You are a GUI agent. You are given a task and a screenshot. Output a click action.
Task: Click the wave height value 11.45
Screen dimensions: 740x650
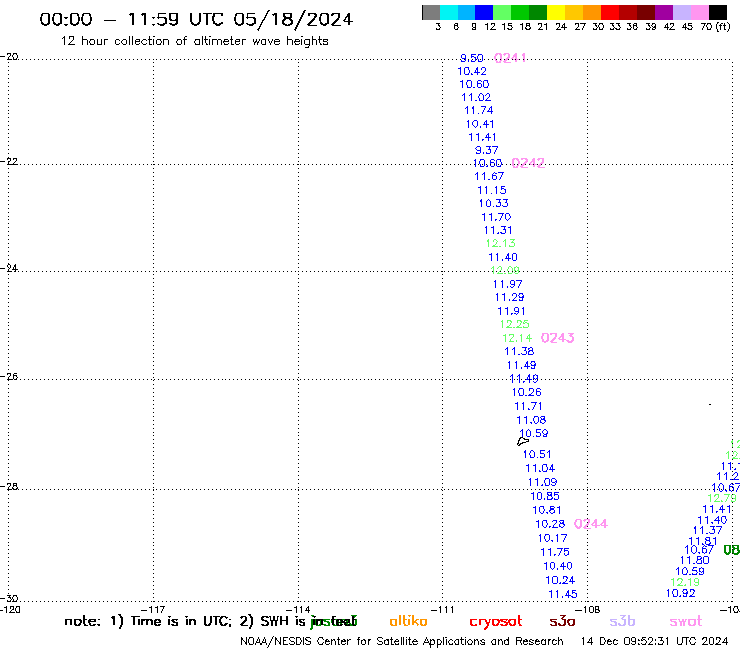563,594
